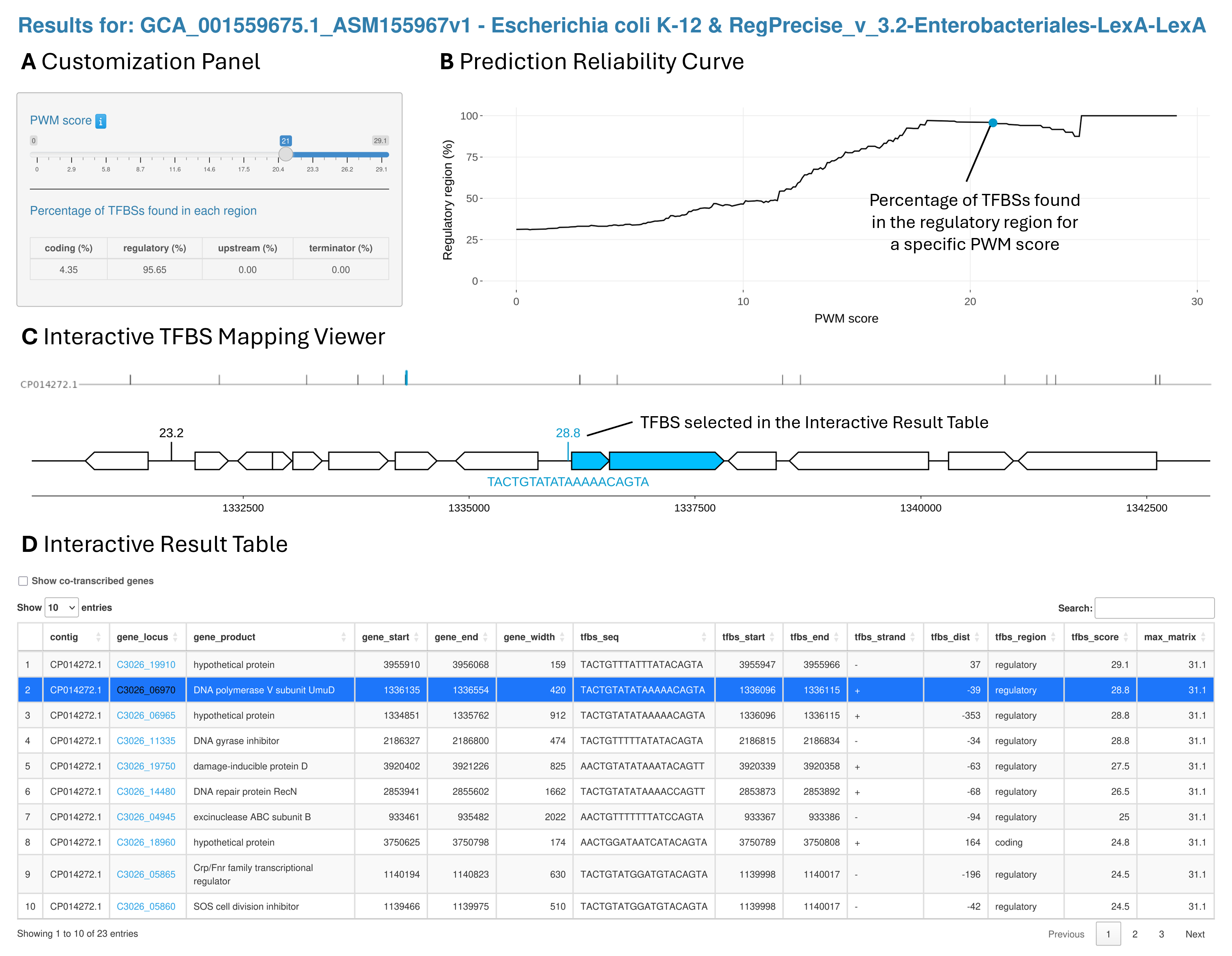Click the PWM score info icon

pos(101,121)
